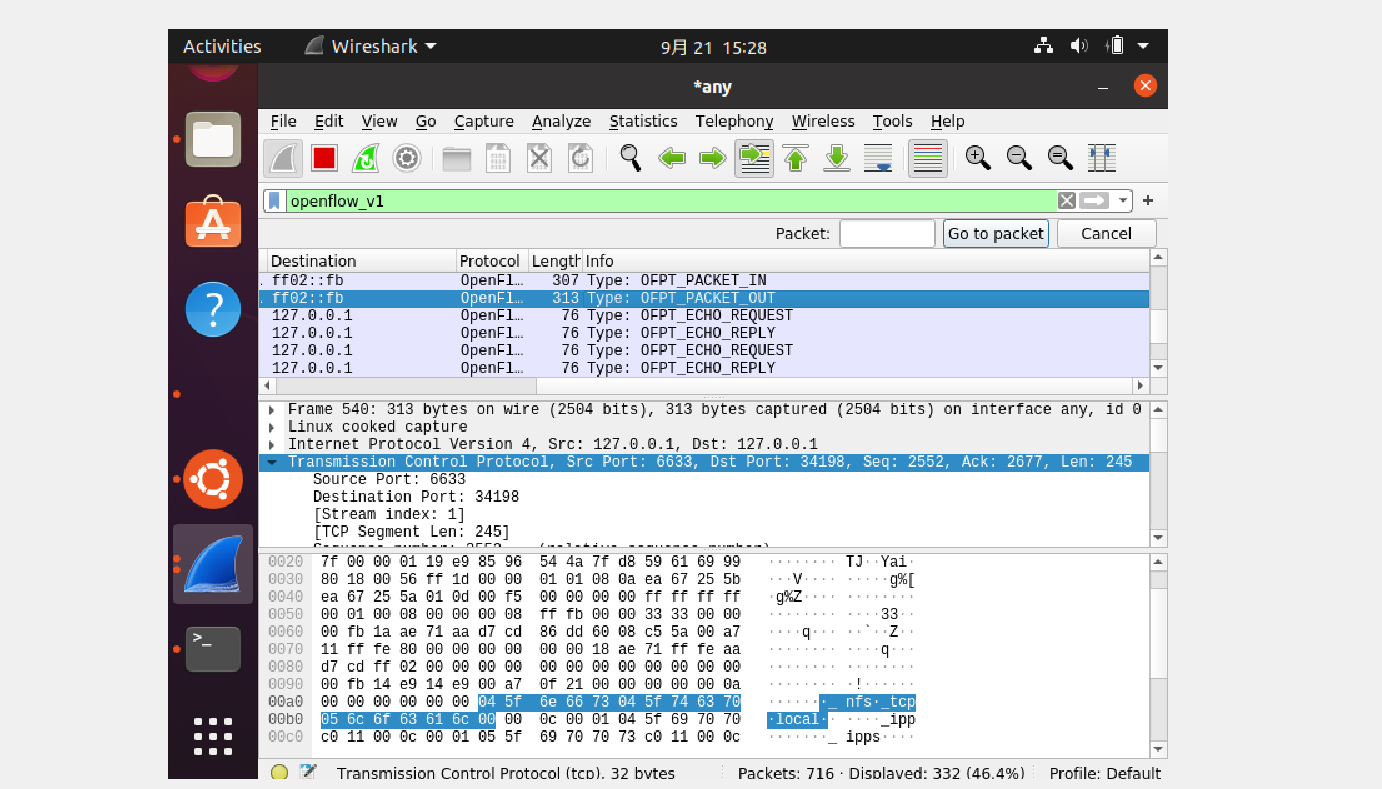
Task: Toggle auto-scroll during live capture
Action: point(877,158)
